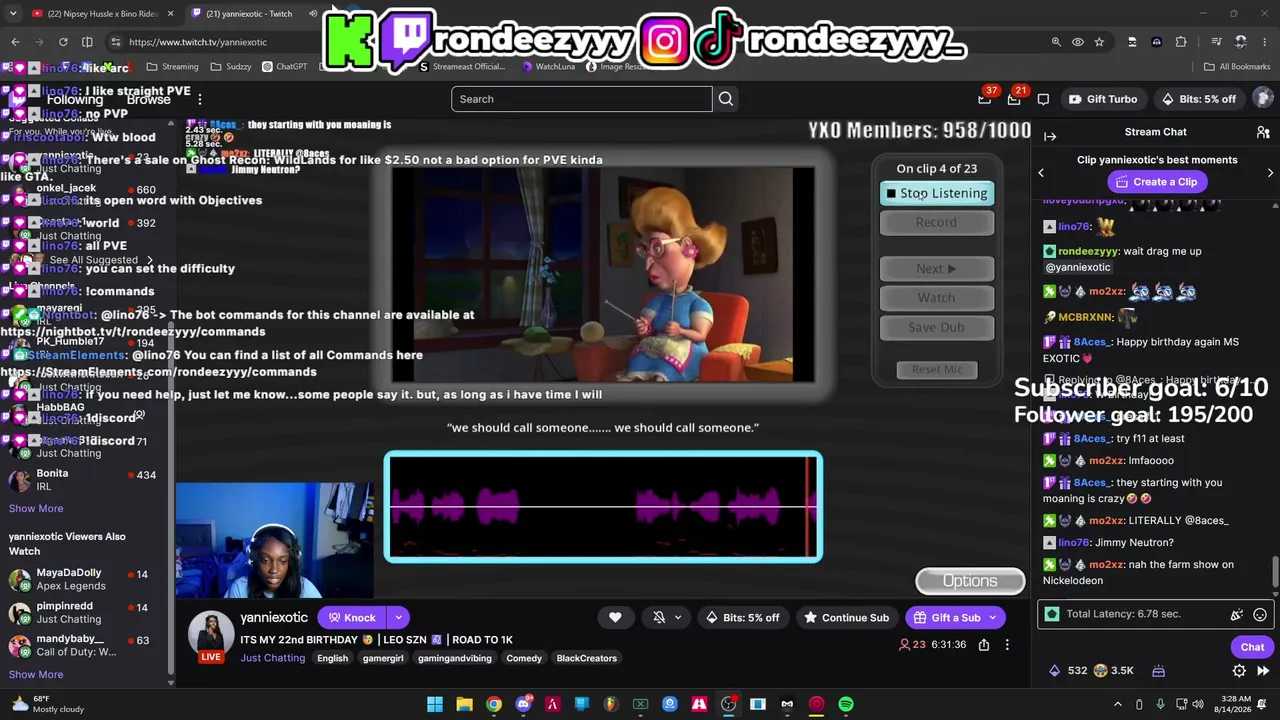Open the whispers speech bubble icon
The image size is (1280, 720).
1043,99
